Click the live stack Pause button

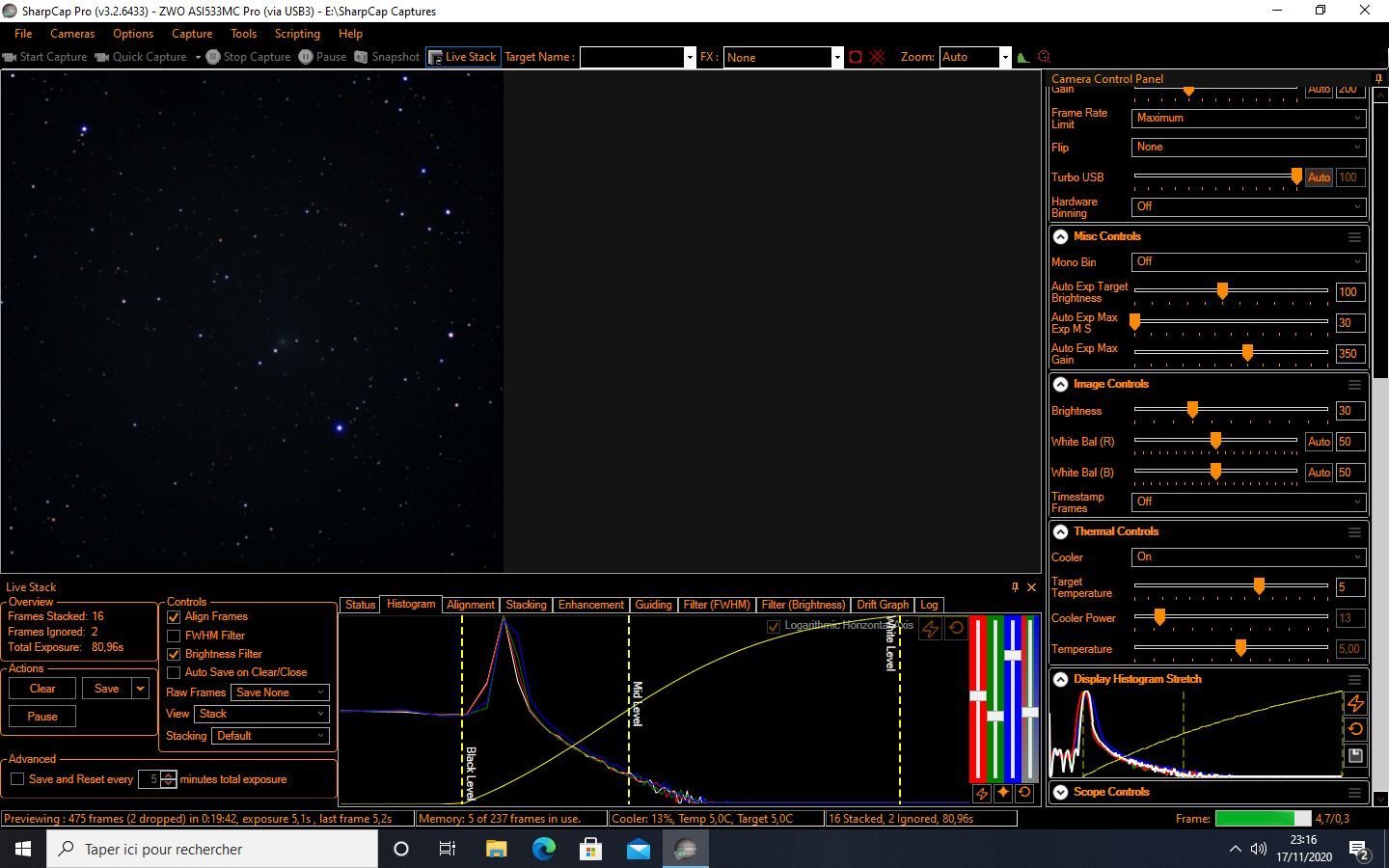click(x=42, y=717)
